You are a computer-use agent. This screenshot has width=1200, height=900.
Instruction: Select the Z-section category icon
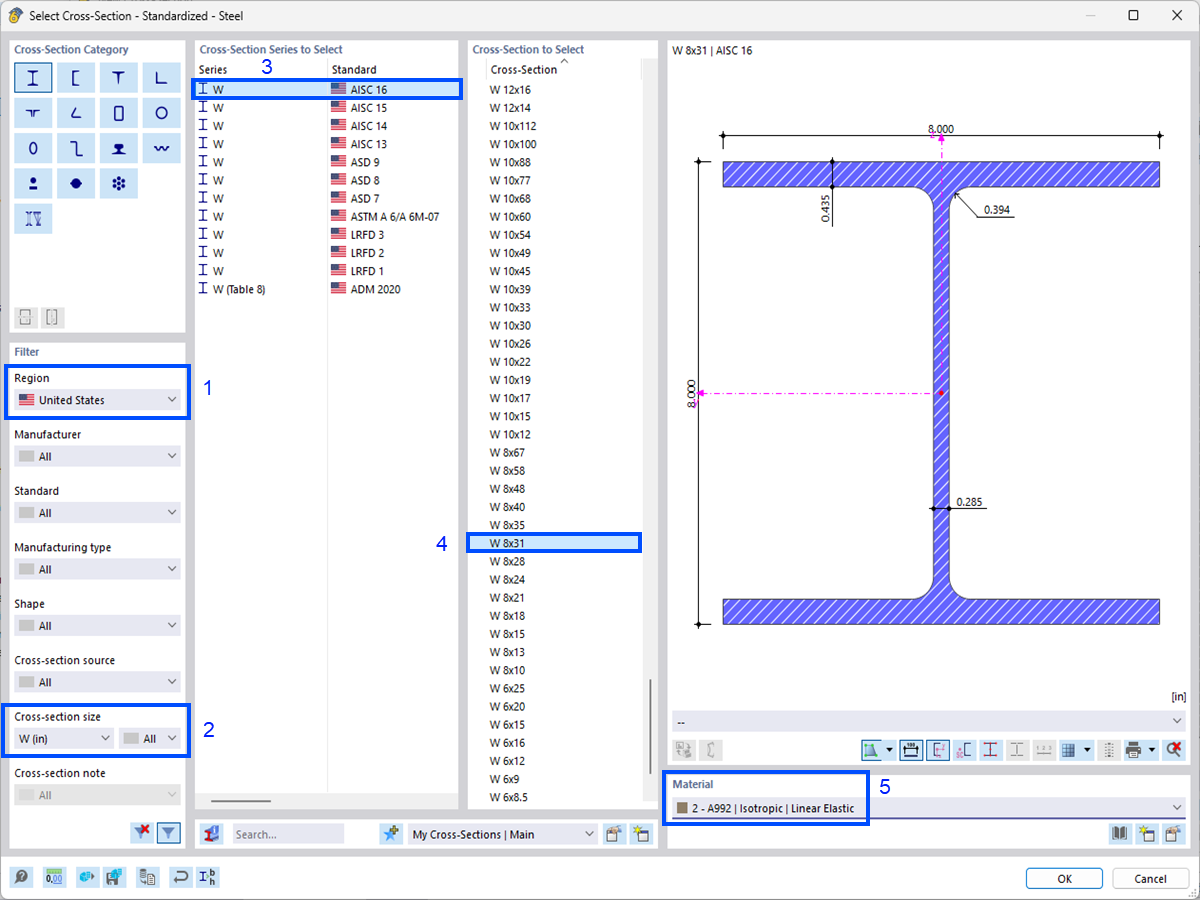coord(76,148)
